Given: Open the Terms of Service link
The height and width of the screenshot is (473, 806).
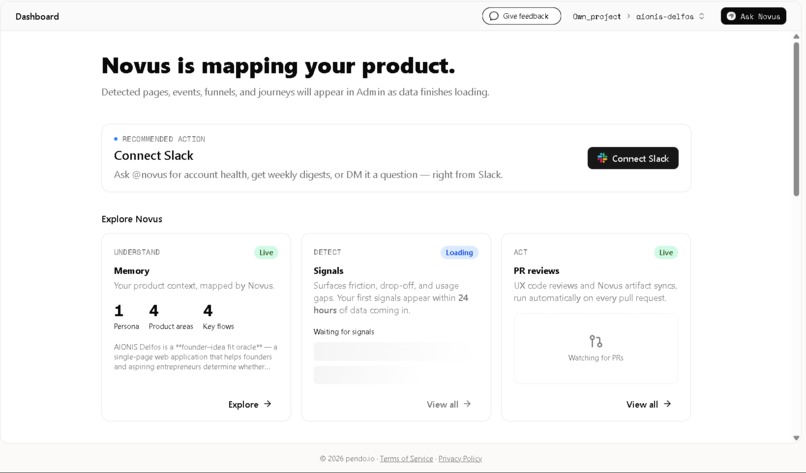Looking at the screenshot, I should coord(407,459).
